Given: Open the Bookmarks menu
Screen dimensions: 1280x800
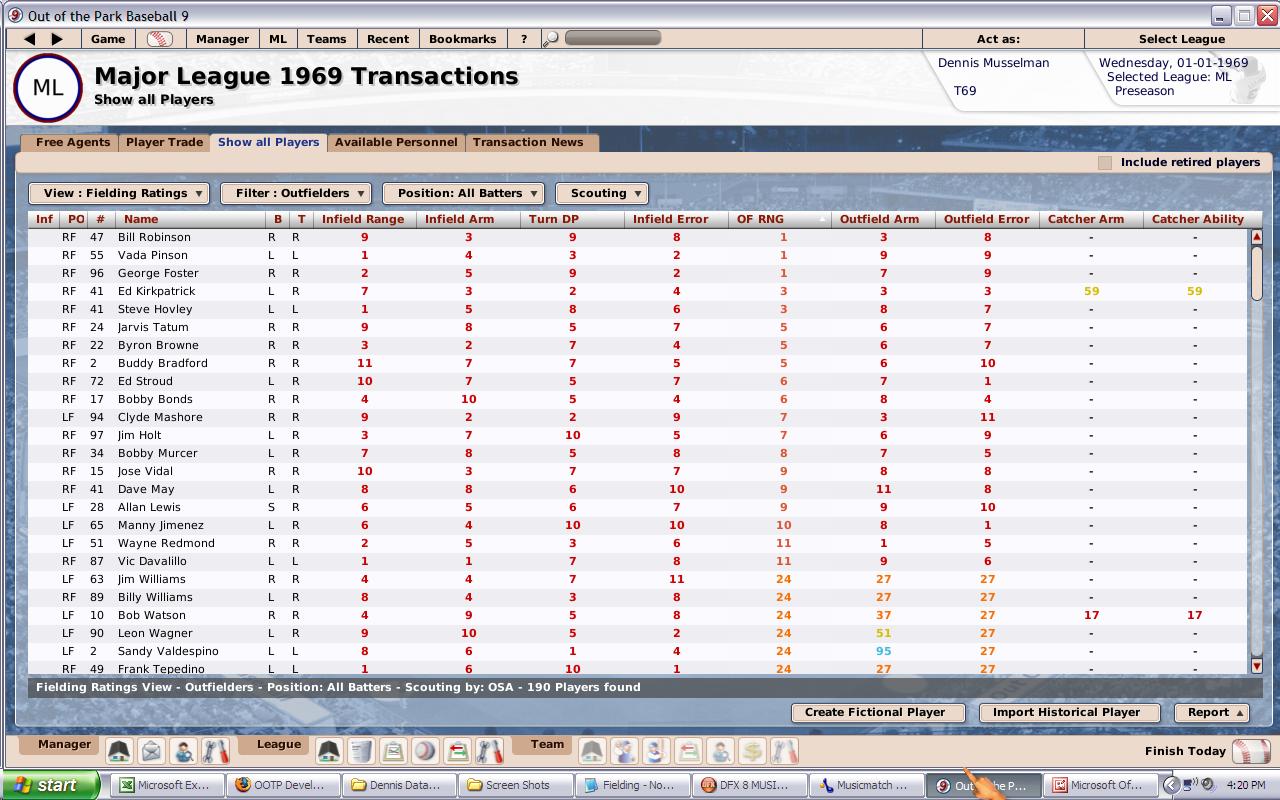Looking at the screenshot, I should pyautogui.click(x=462, y=39).
